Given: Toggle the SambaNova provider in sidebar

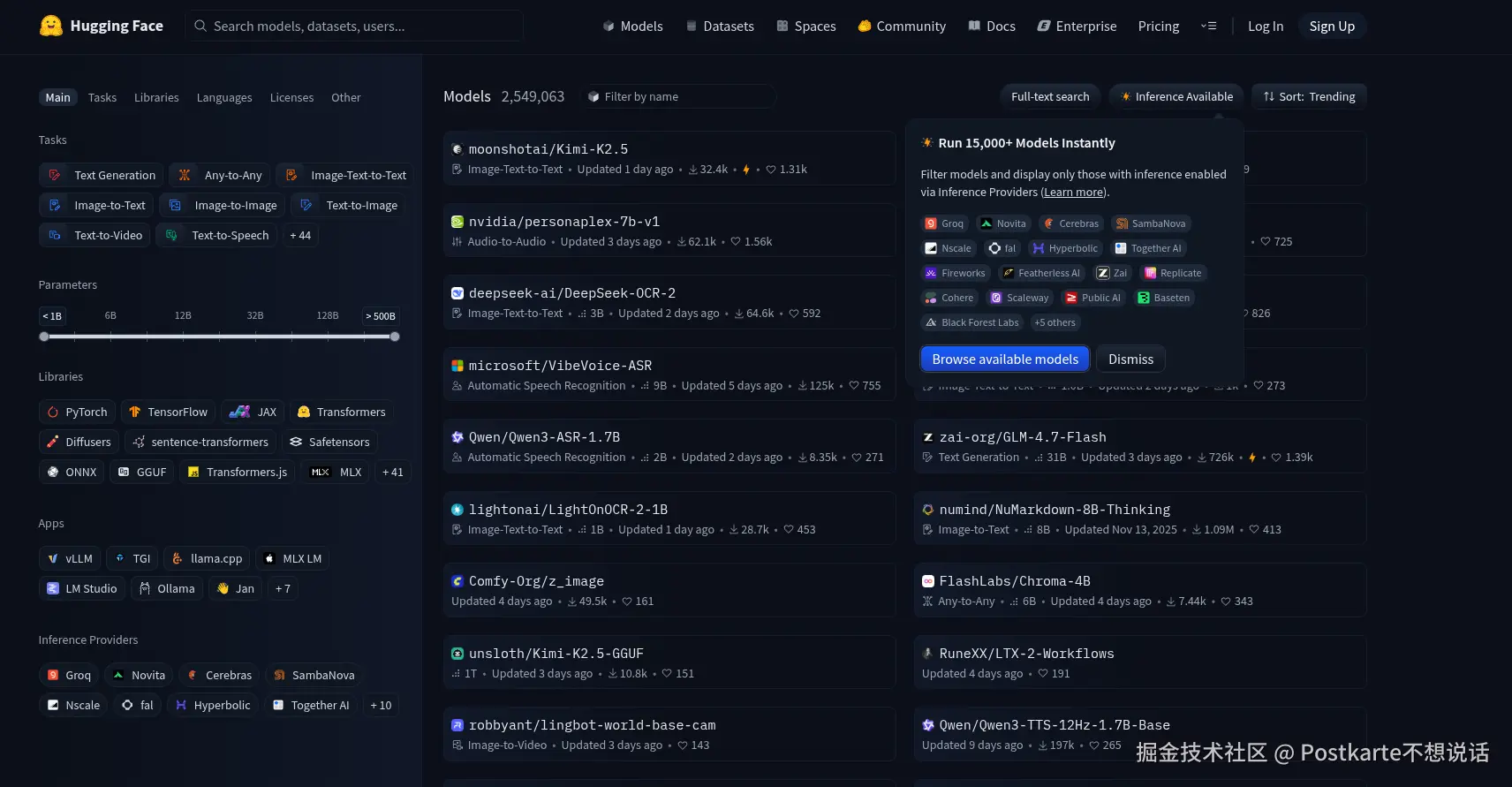Looking at the screenshot, I should coord(314,675).
